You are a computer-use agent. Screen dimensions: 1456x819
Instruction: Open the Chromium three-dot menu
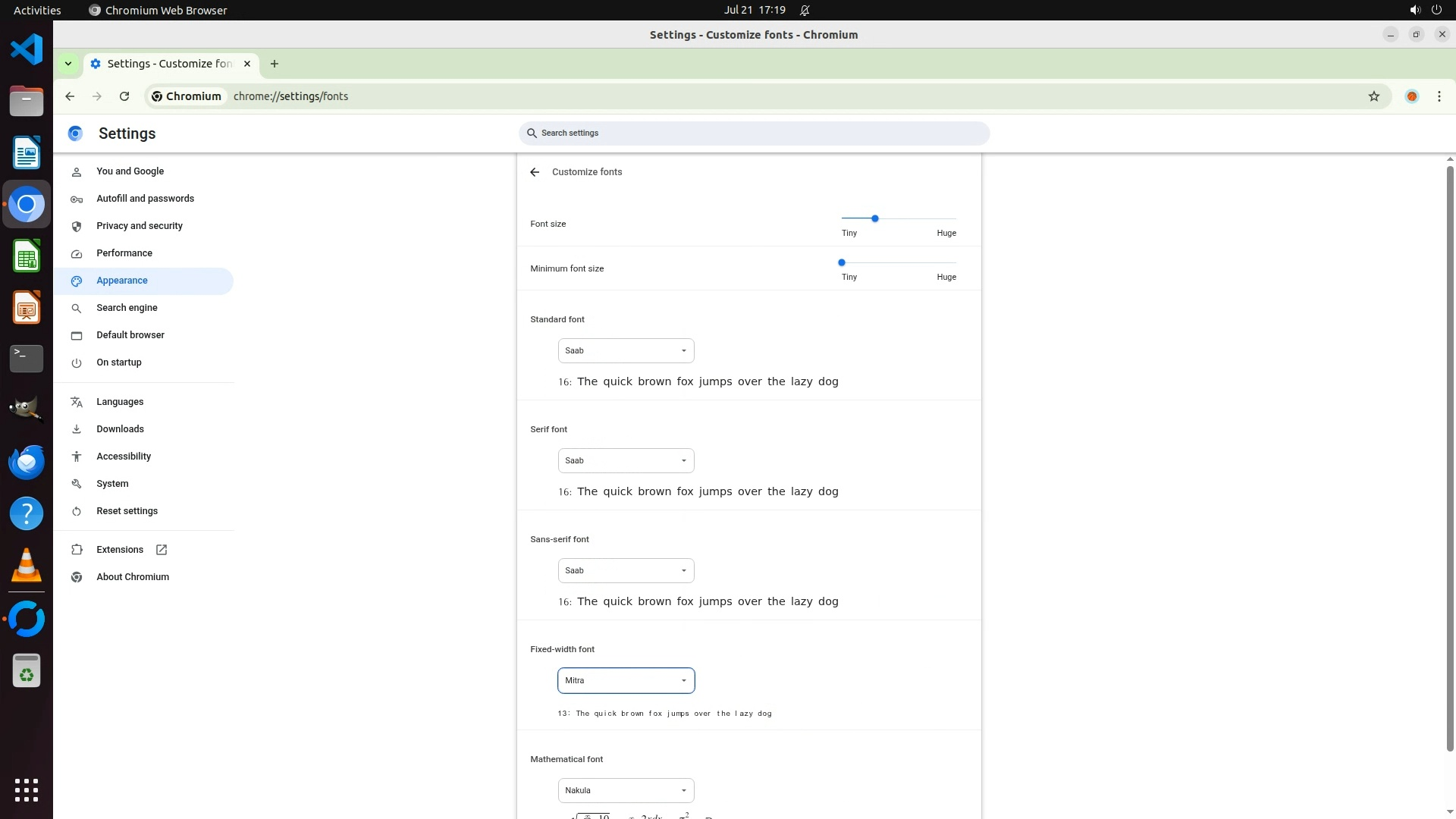(1439, 96)
